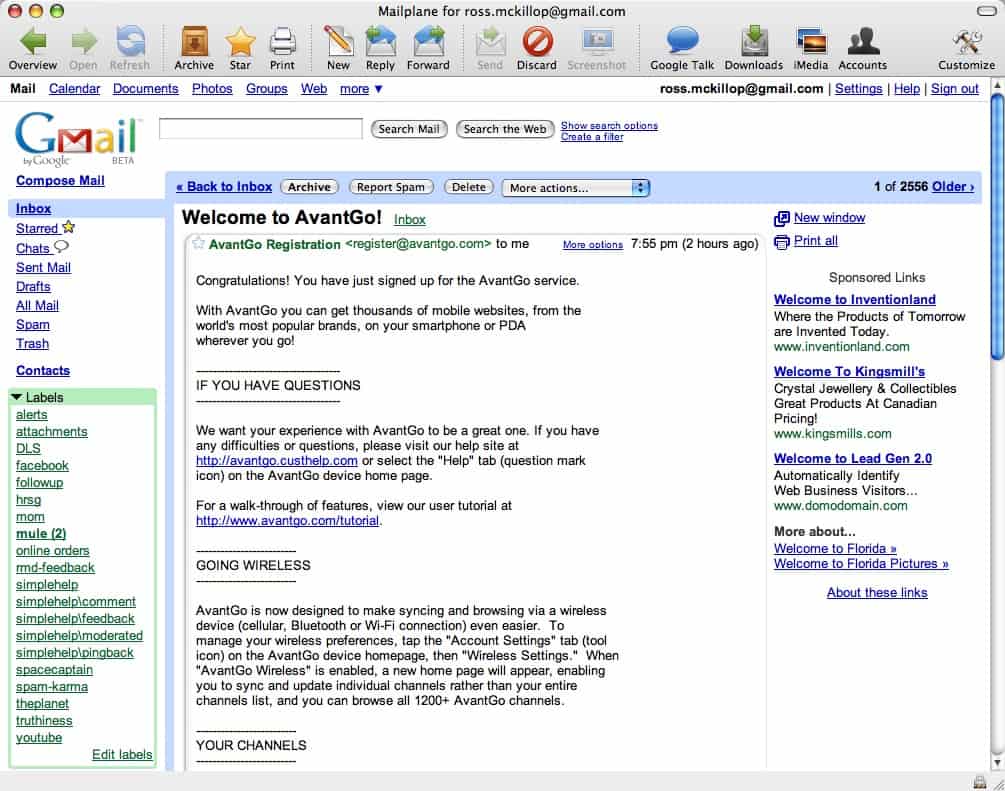Click the scrollbar down arrow
This screenshot has height=791, width=1005.
tap(997, 763)
